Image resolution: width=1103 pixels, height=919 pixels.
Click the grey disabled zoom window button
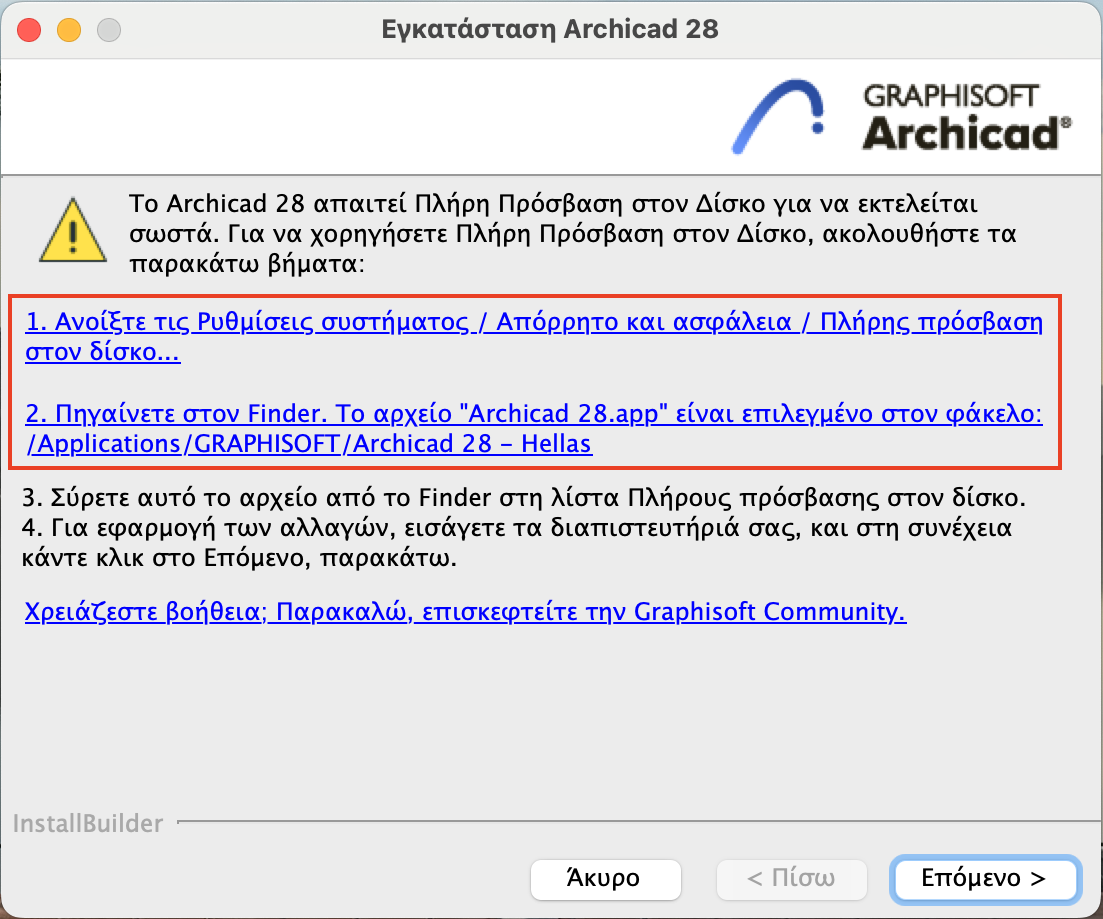[109, 30]
